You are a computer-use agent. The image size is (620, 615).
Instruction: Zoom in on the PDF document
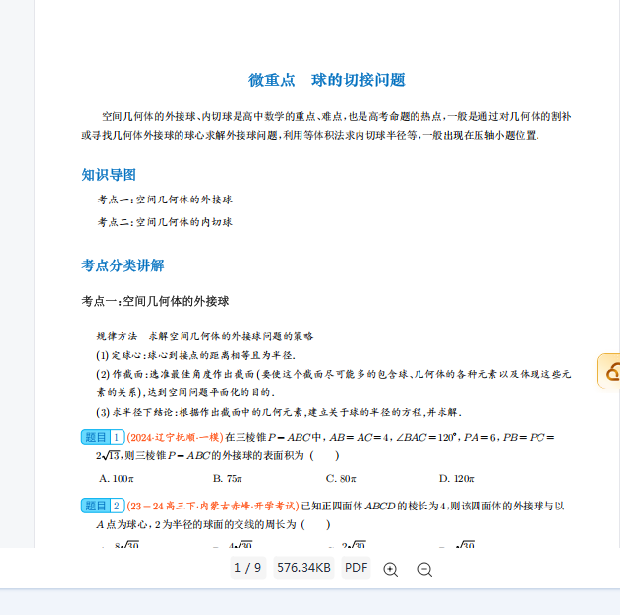[x=390, y=569]
